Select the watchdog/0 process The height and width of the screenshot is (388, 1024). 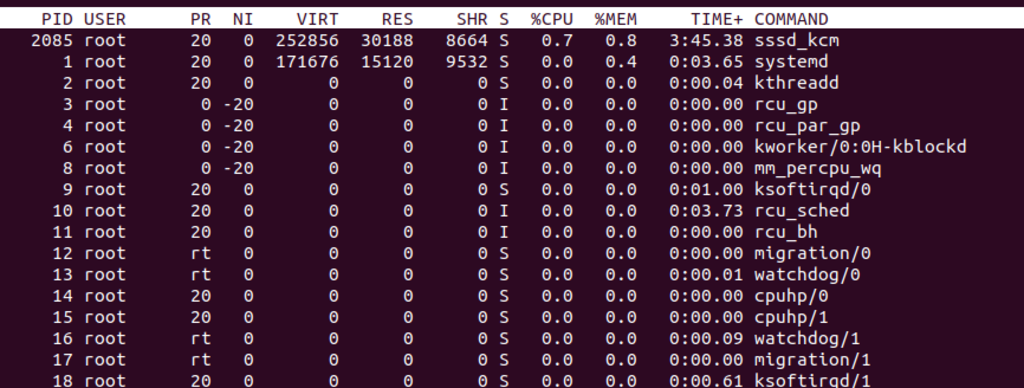click(807, 275)
